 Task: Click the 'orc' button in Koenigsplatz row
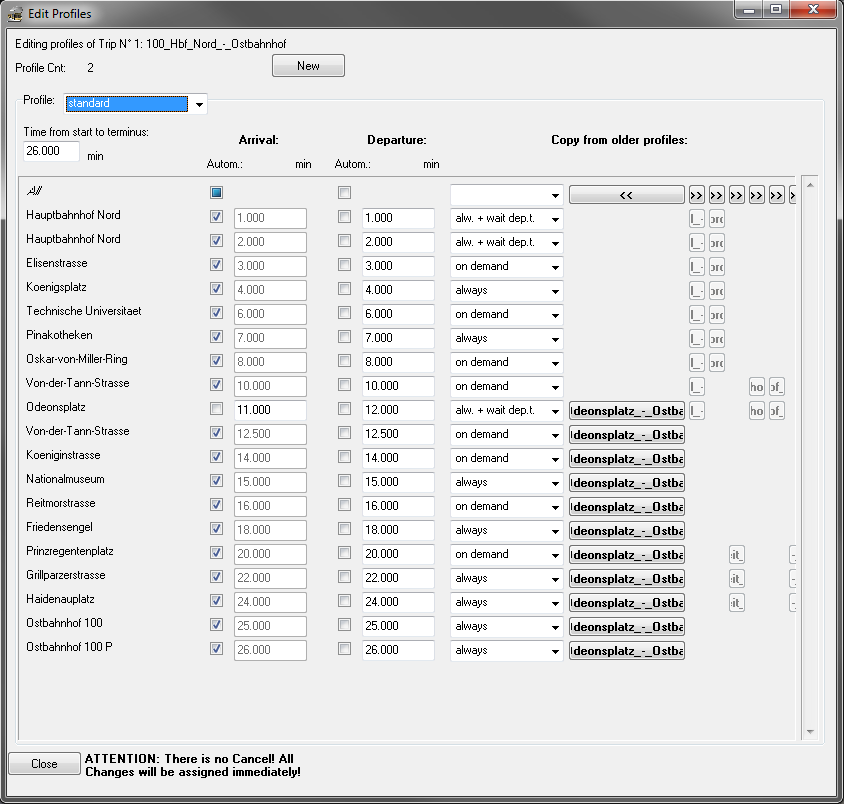717,291
